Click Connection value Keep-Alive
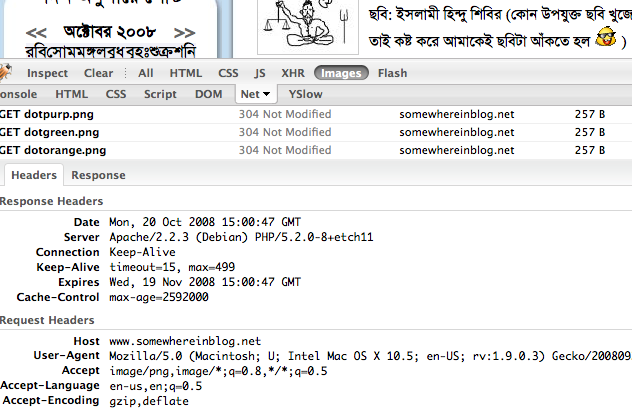 142,252
